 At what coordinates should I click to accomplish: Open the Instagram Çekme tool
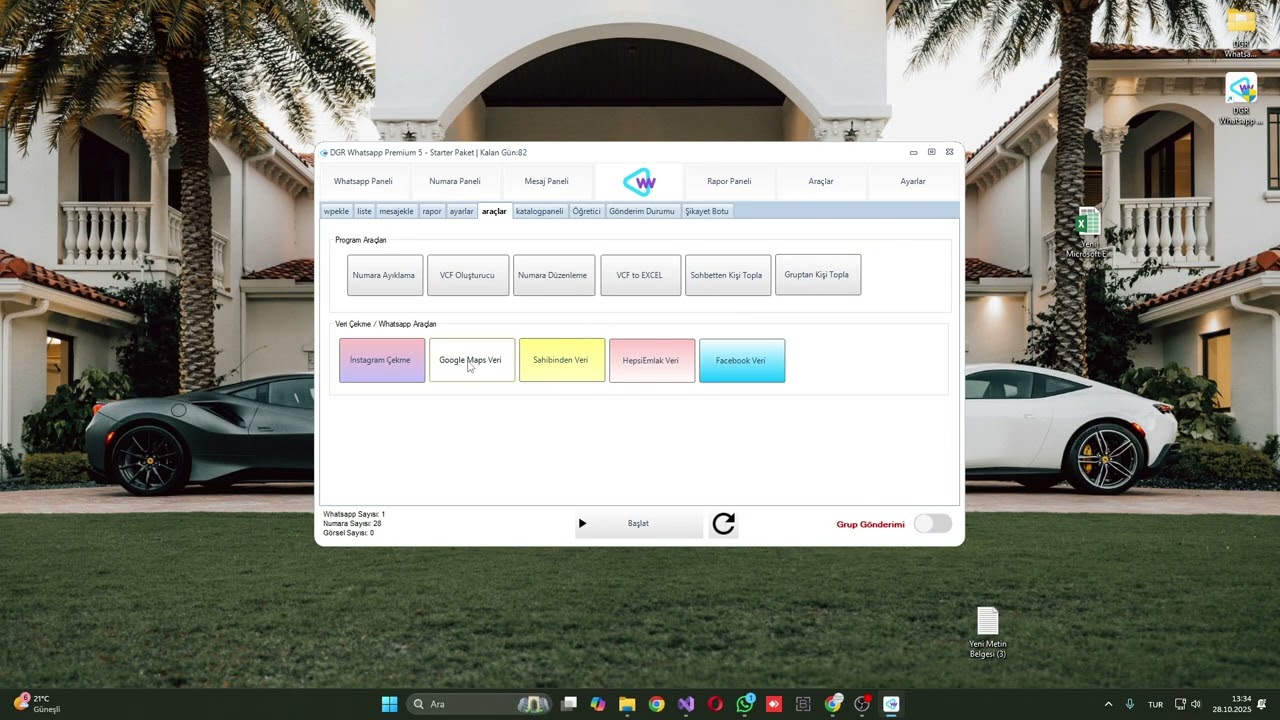coord(381,360)
